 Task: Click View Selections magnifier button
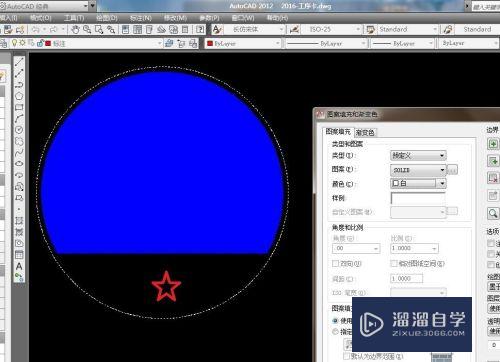tap(493, 213)
